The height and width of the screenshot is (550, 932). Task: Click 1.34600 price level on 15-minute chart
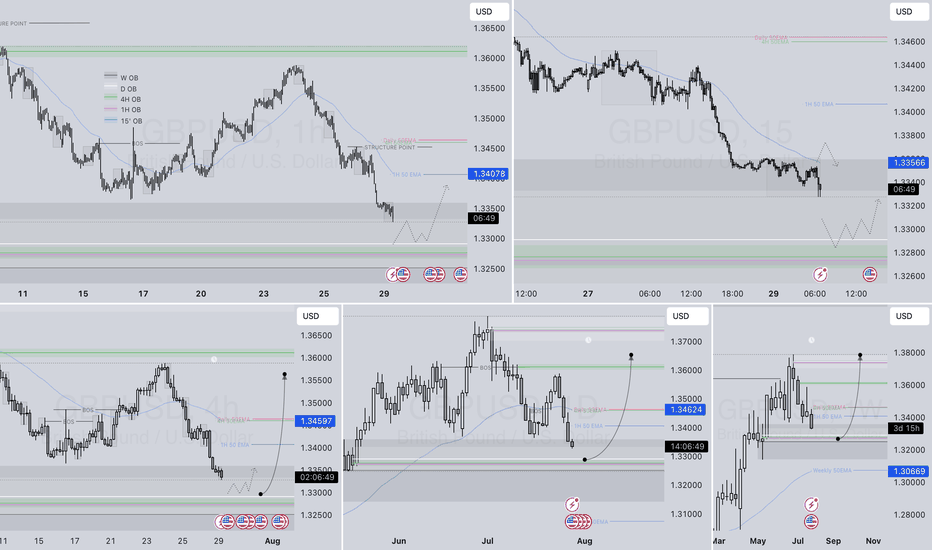click(909, 42)
